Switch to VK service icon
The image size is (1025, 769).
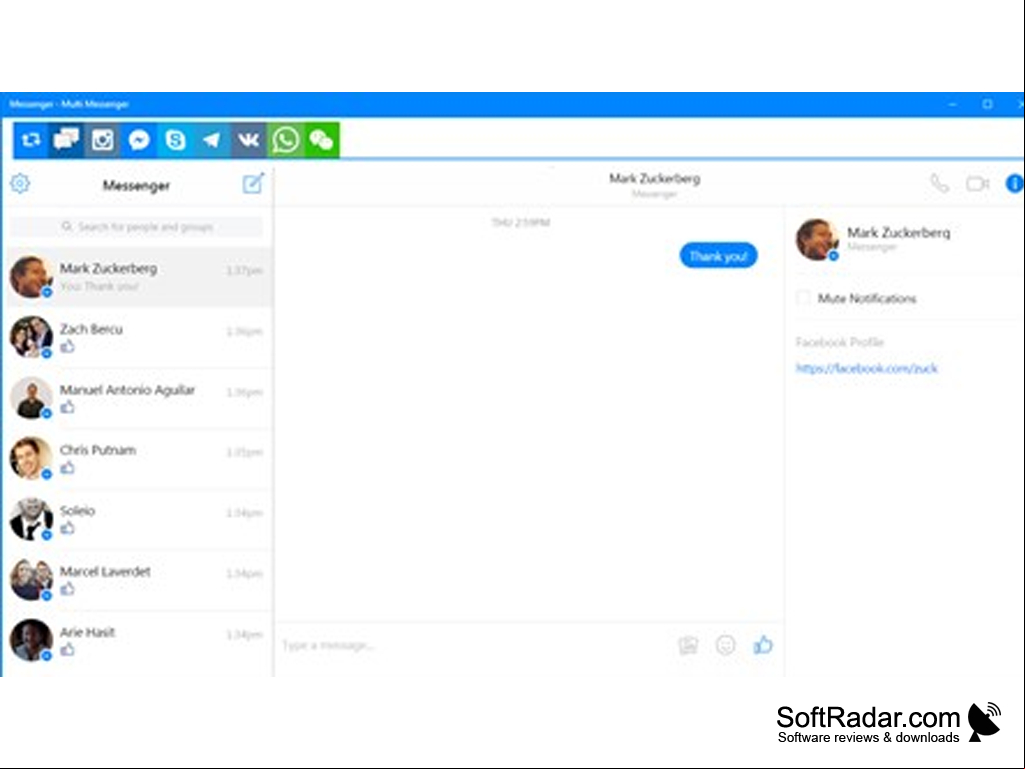tap(248, 140)
